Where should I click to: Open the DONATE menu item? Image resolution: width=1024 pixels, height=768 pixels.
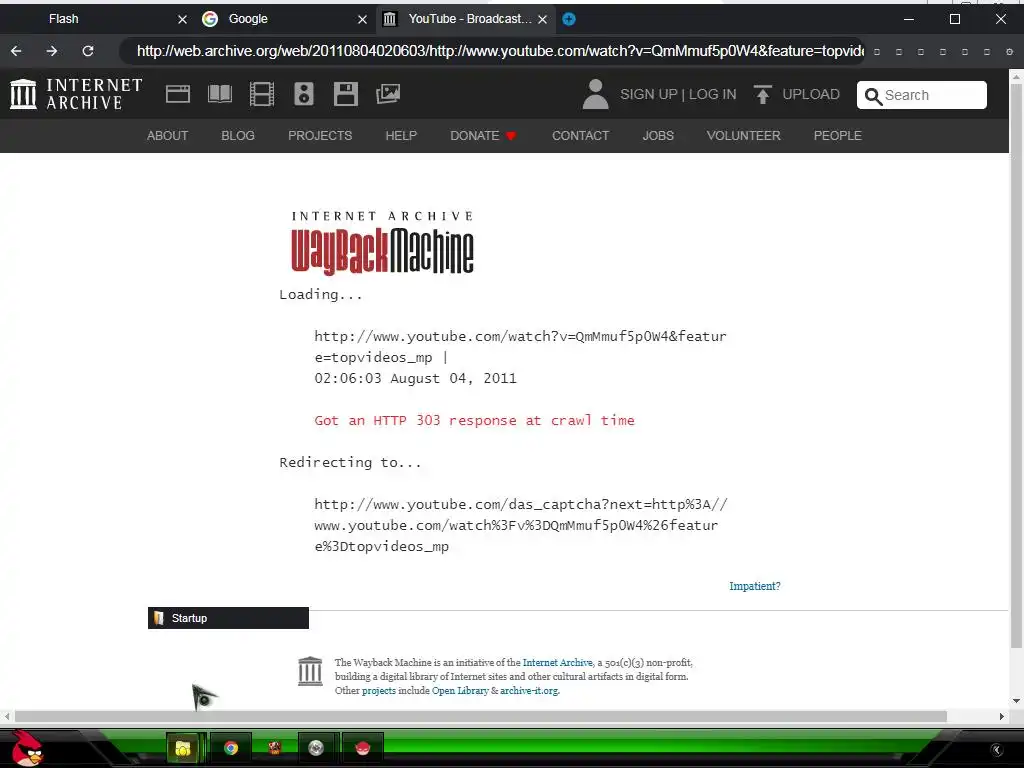[483, 136]
